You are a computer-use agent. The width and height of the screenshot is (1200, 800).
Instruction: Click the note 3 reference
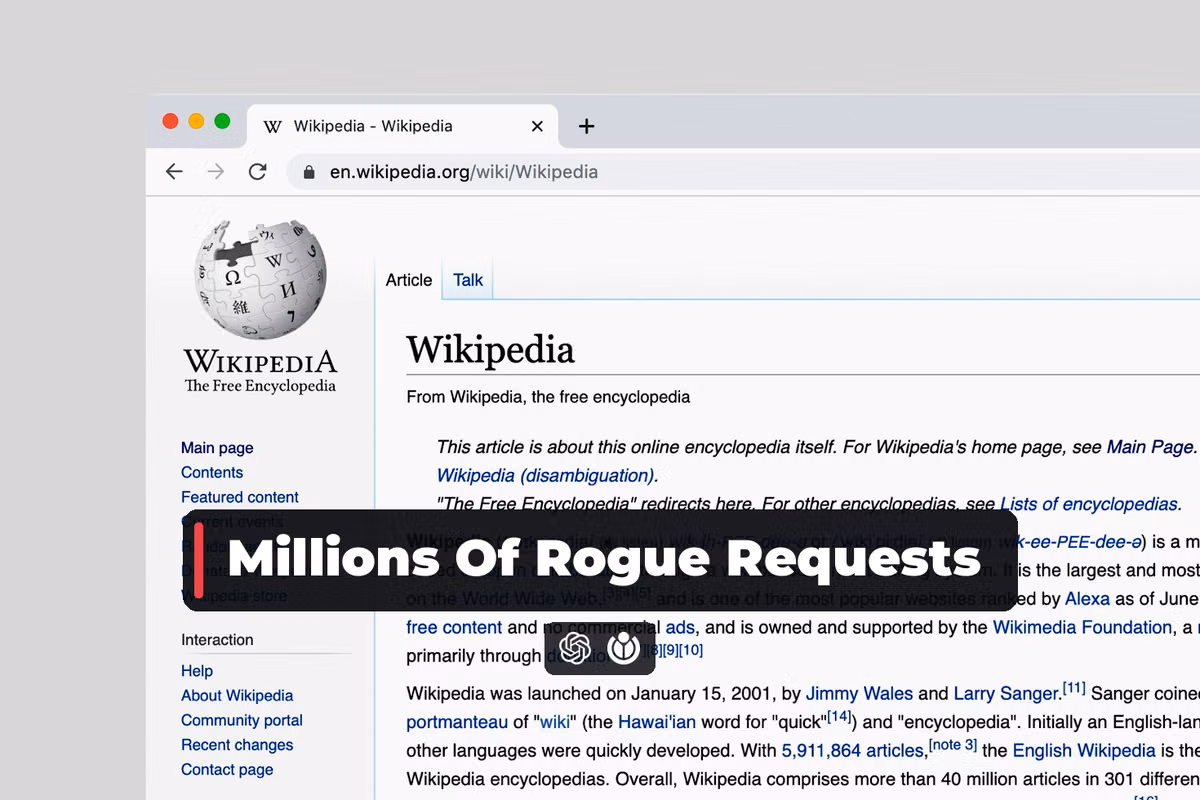click(953, 745)
